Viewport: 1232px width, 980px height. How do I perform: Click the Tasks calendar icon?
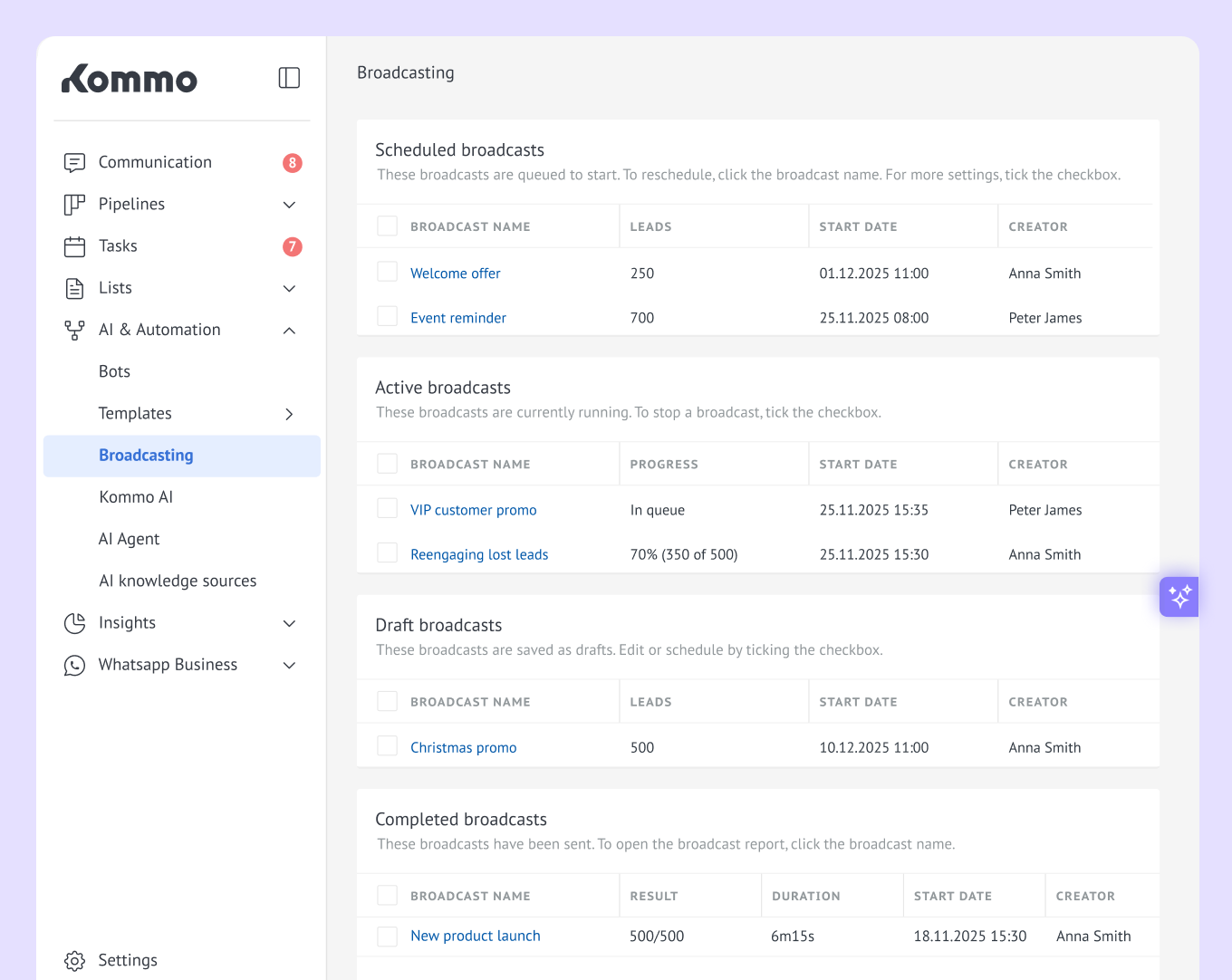[x=74, y=246]
